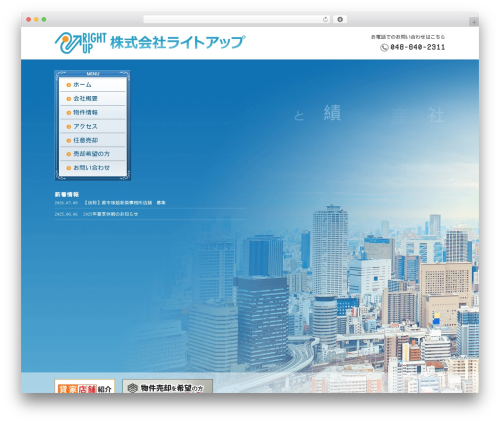Open the ホーム menu item

(x=93, y=85)
